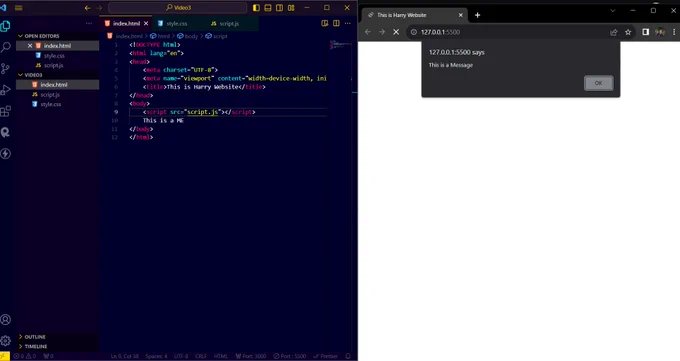Go forward with VS Code navigation arrow
This screenshot has width=680, height=361.
click(x=99, y=8)
